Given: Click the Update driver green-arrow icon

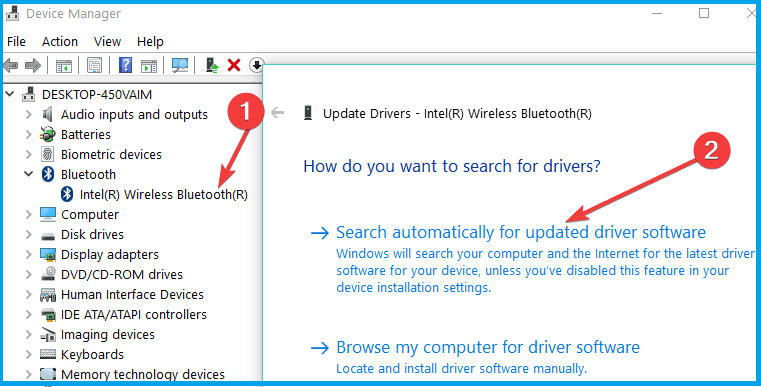Looking at the screenshot, I should (212, 65).
